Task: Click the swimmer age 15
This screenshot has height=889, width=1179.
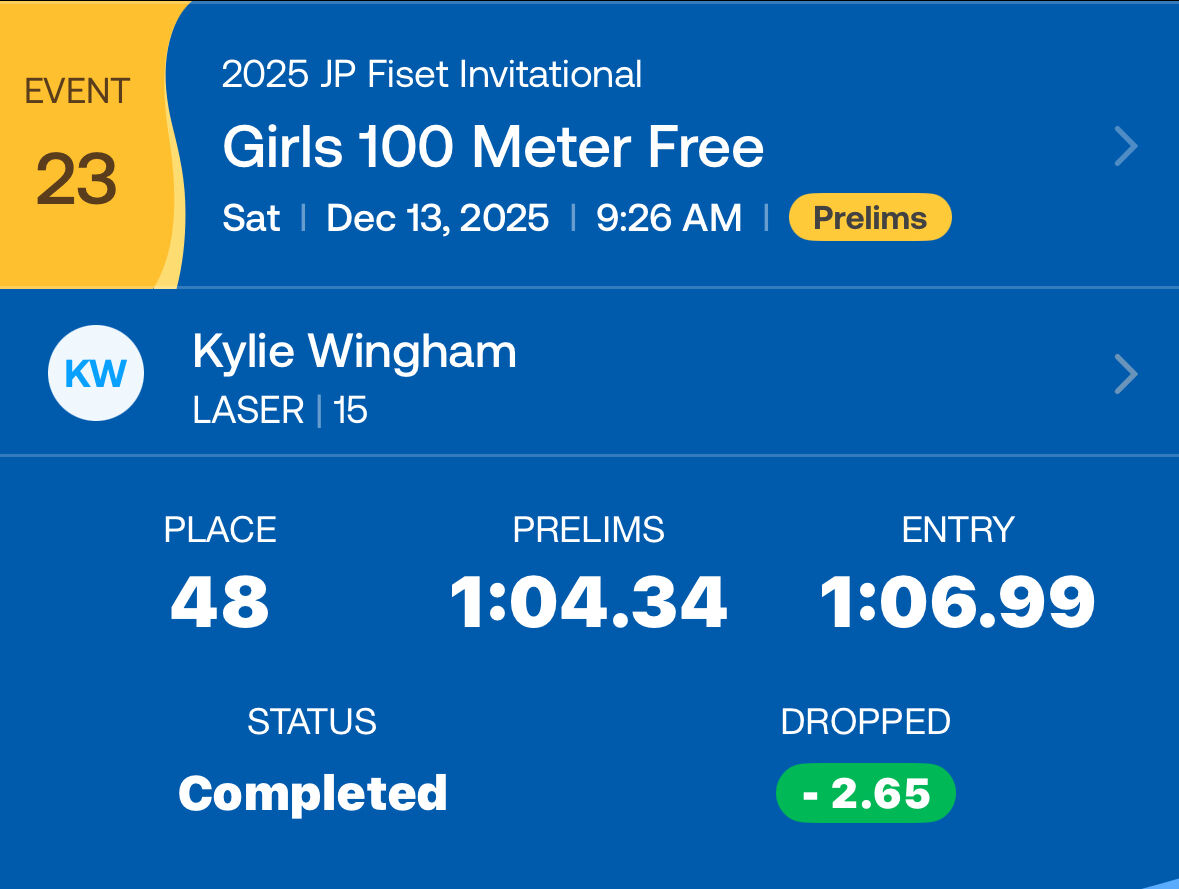Action: click(x=350, y=411)
